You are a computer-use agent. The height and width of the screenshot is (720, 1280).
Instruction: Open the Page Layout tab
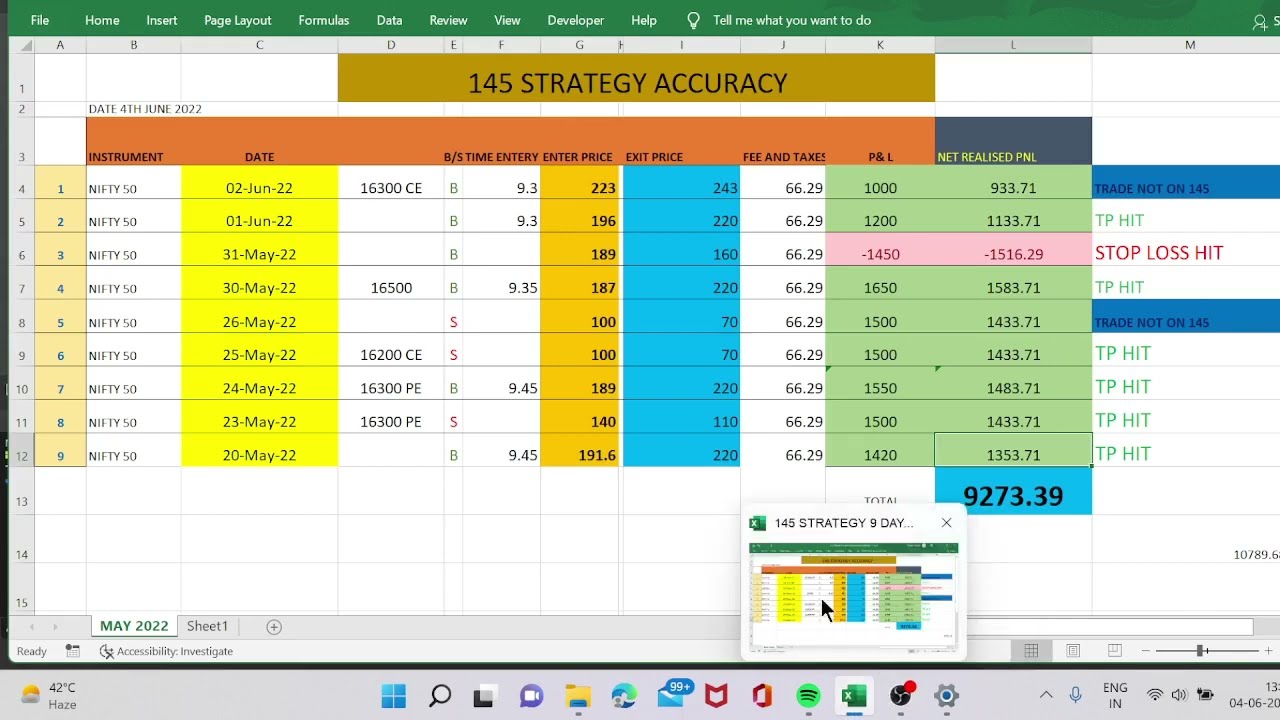(x=237, y=20)
